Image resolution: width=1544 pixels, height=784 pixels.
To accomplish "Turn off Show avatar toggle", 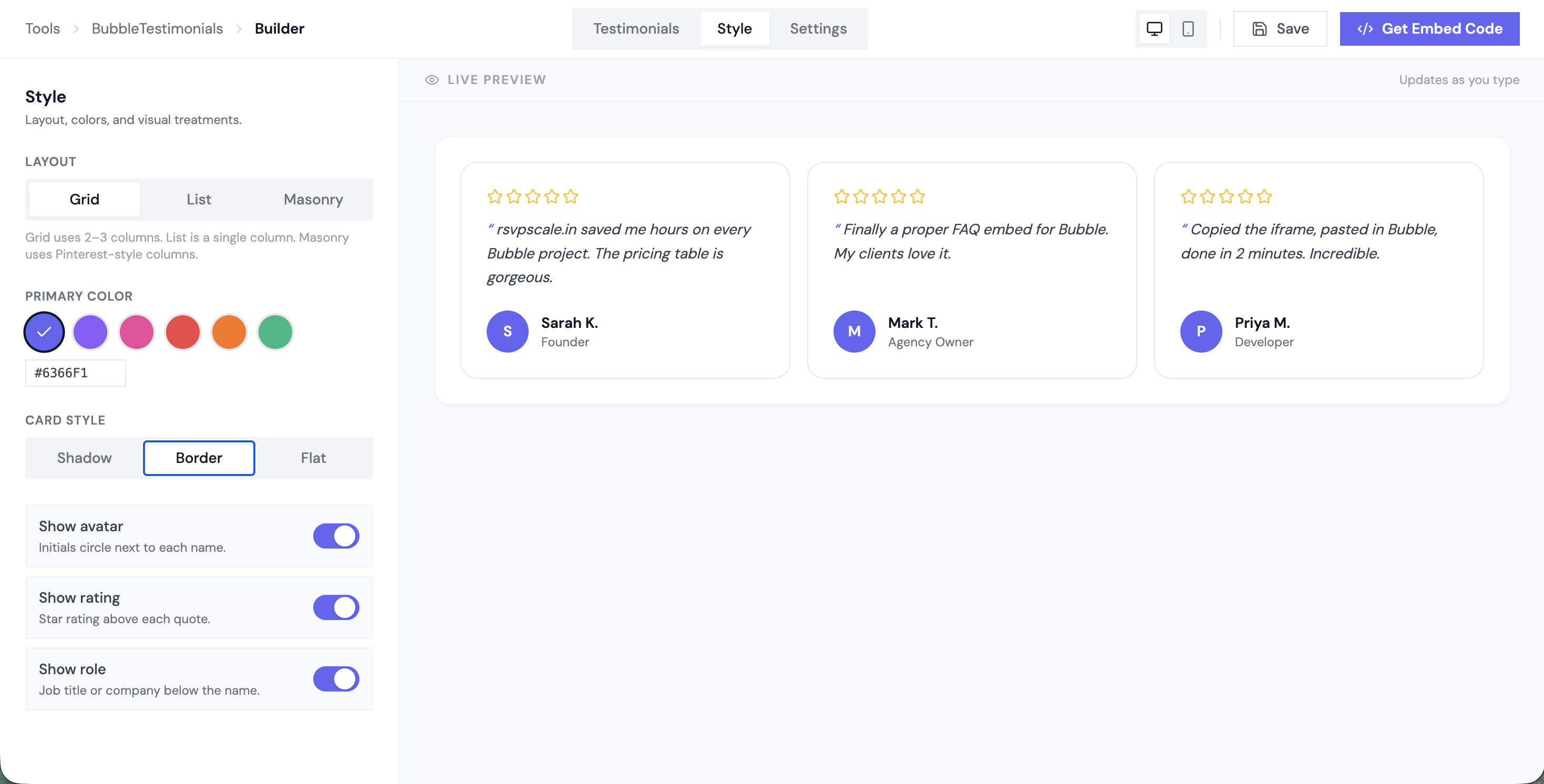I will click(x=336, y=536).
